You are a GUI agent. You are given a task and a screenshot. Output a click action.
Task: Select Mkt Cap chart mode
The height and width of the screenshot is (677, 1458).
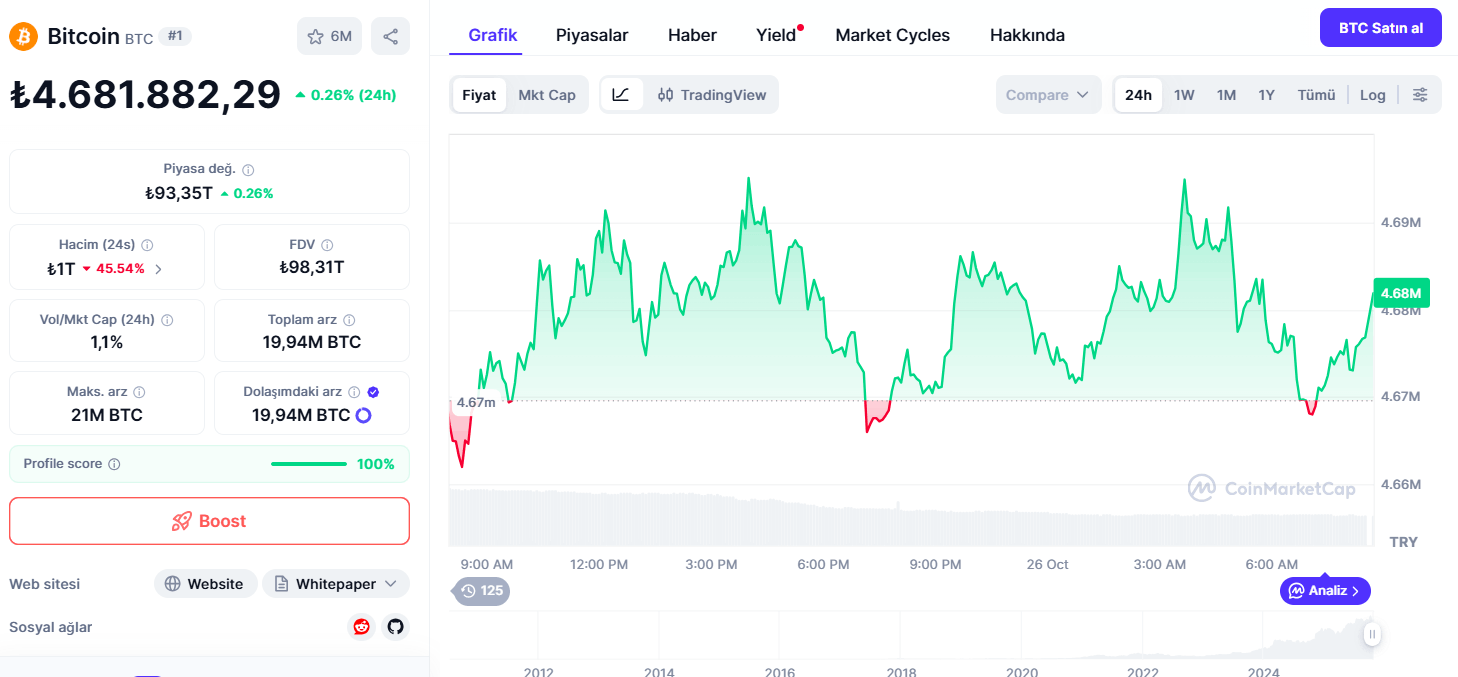pos(547,95)
